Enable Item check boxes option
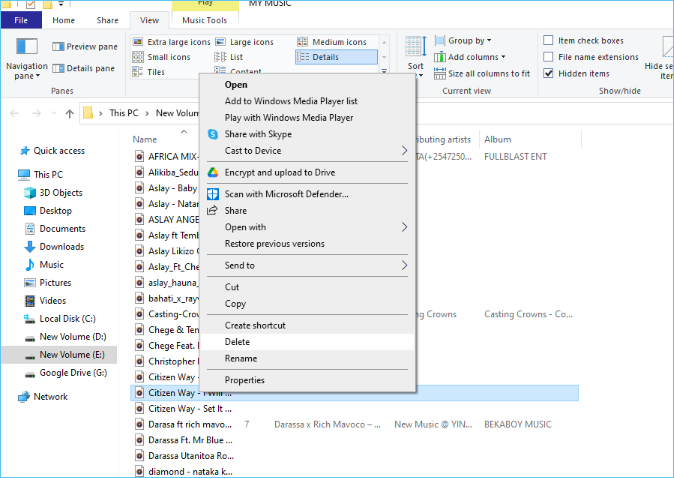 [x=548, y=41]
